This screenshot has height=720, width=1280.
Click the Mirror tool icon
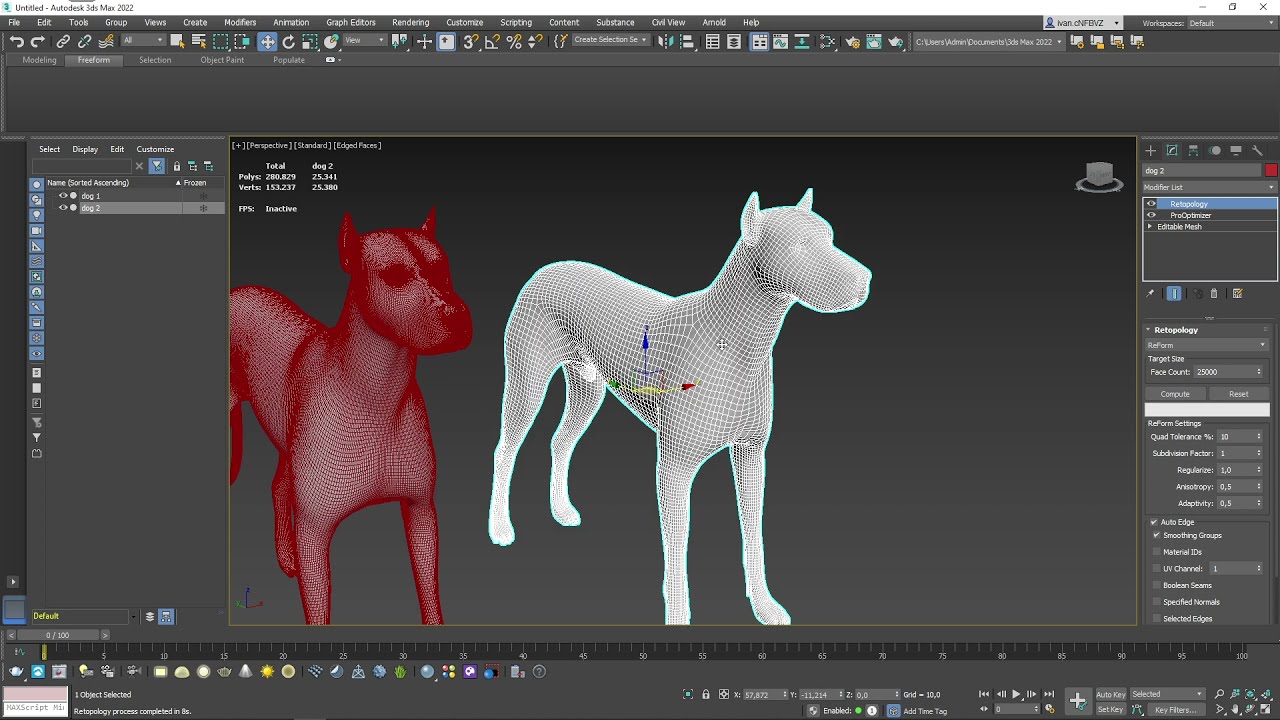(x=665, y=41)
